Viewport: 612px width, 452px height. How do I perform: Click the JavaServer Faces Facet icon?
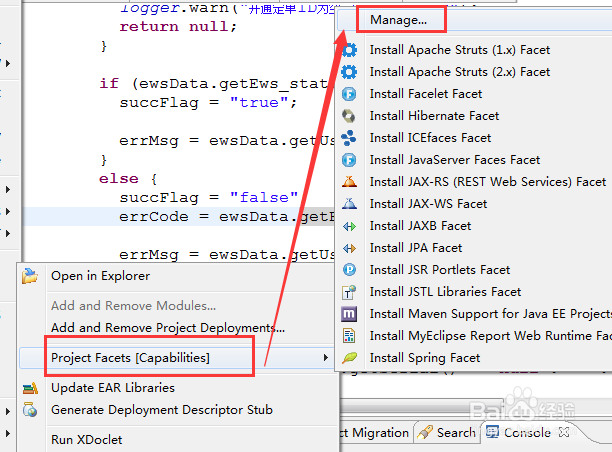[x=349, y=160]
